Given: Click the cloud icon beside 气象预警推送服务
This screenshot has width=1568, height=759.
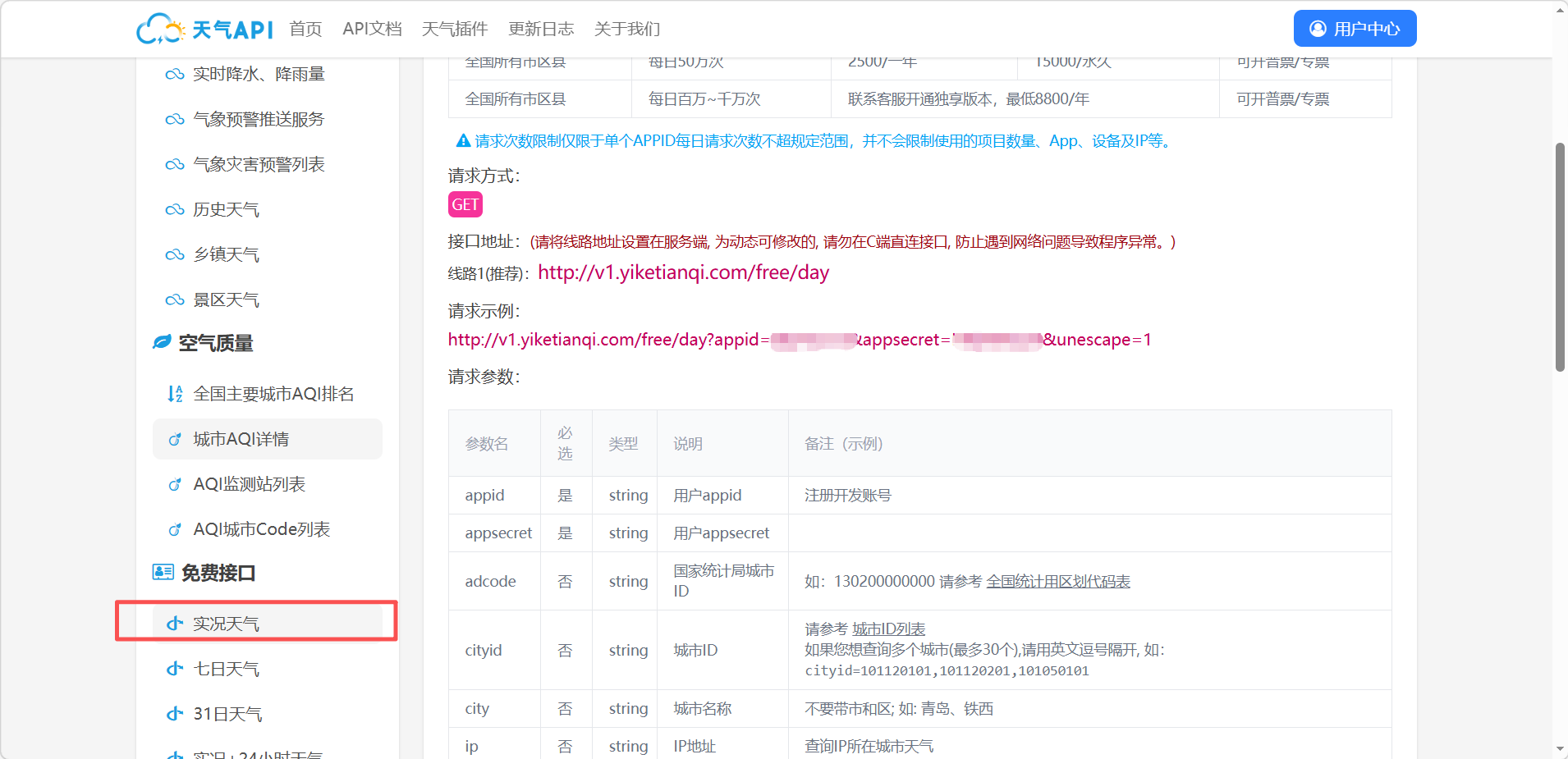Looking at the screenshot, I should [x=174, y=120].
